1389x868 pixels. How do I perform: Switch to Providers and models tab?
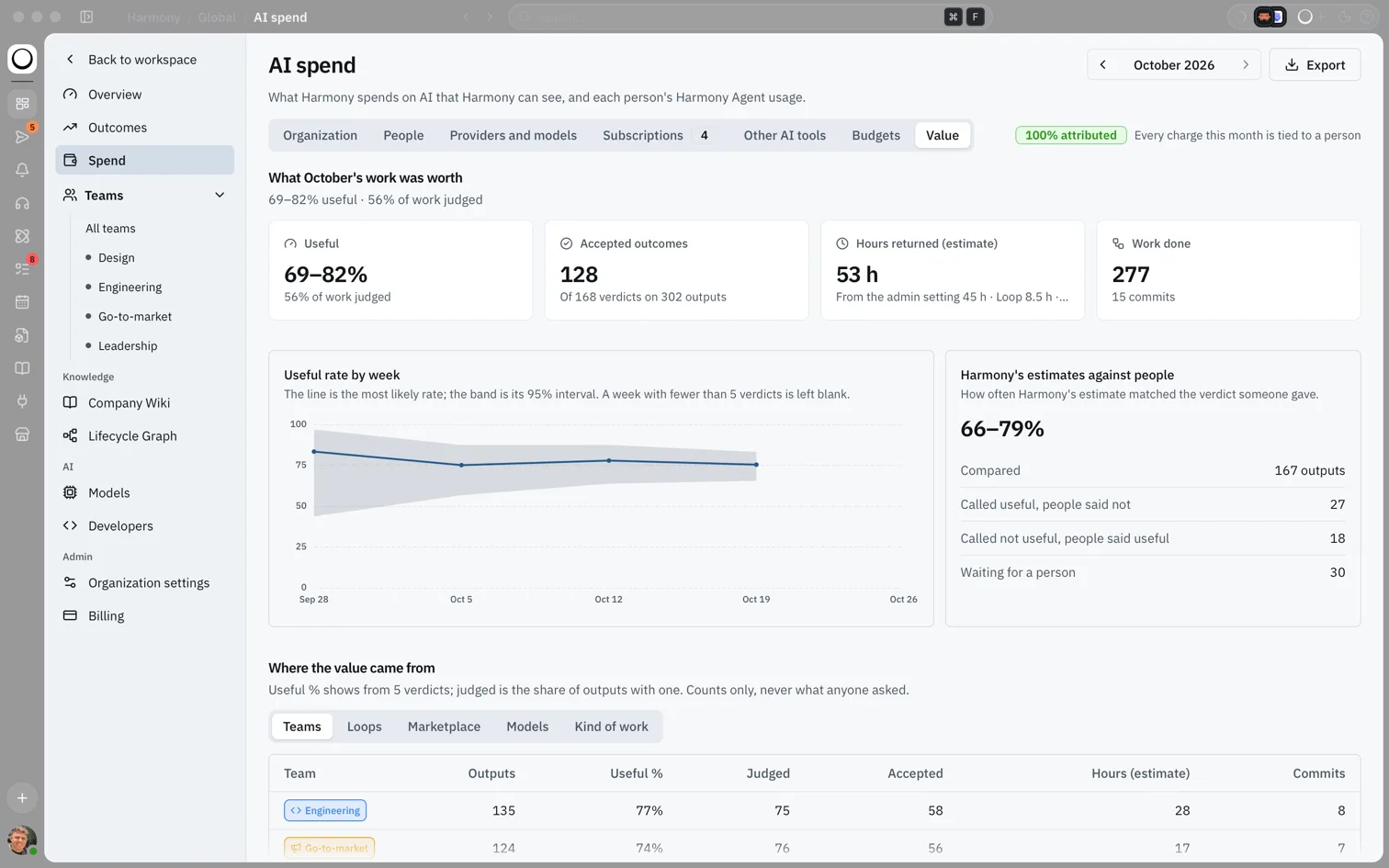coord(513,135)
